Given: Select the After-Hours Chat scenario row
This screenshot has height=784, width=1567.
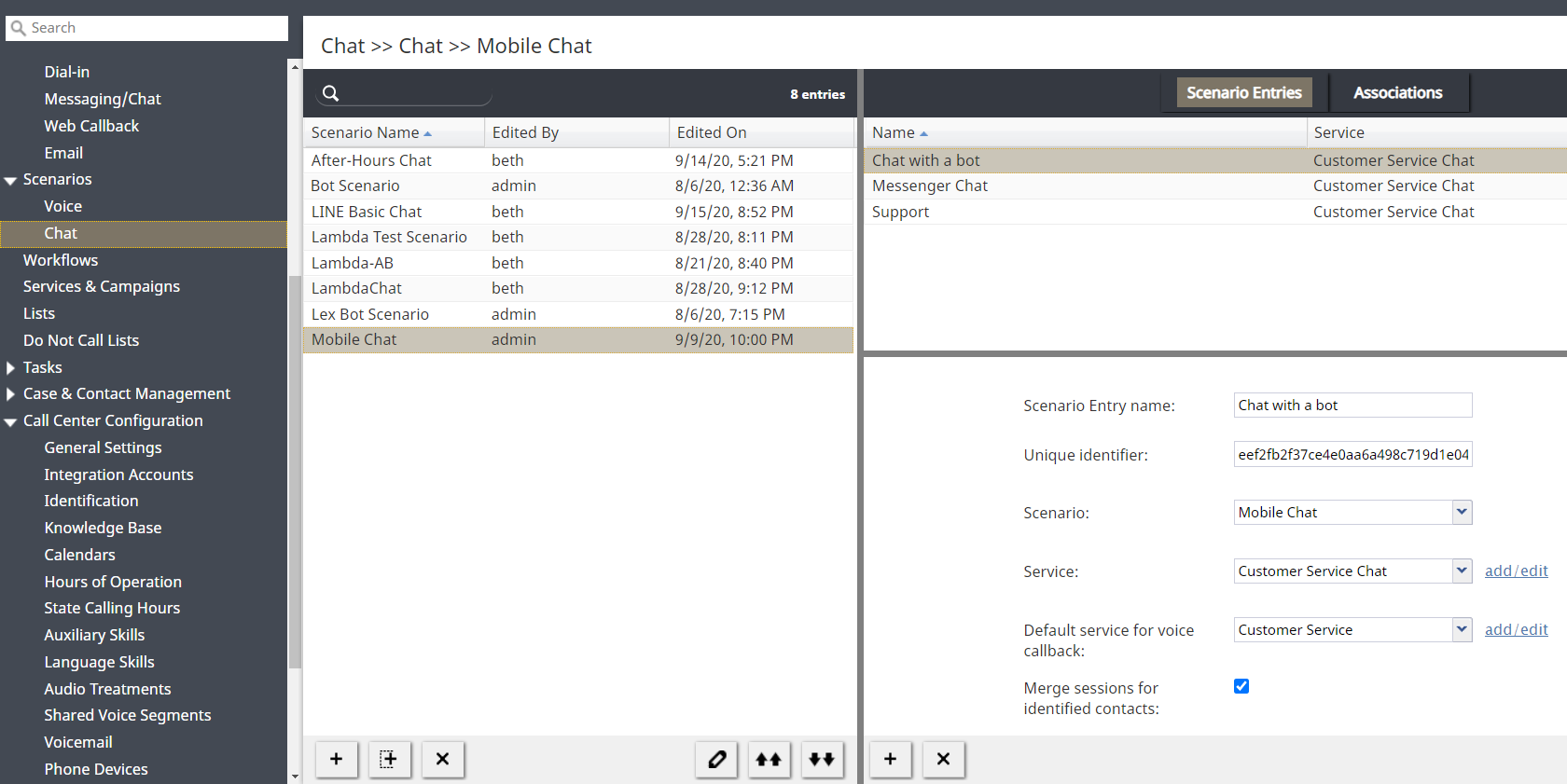Looking at the screenshot, I should click(x=578, y=160).
